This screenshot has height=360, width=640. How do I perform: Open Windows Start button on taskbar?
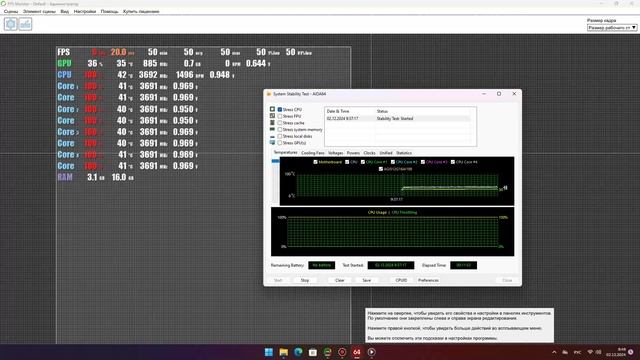pyautogui.click(x=269, y=352)
